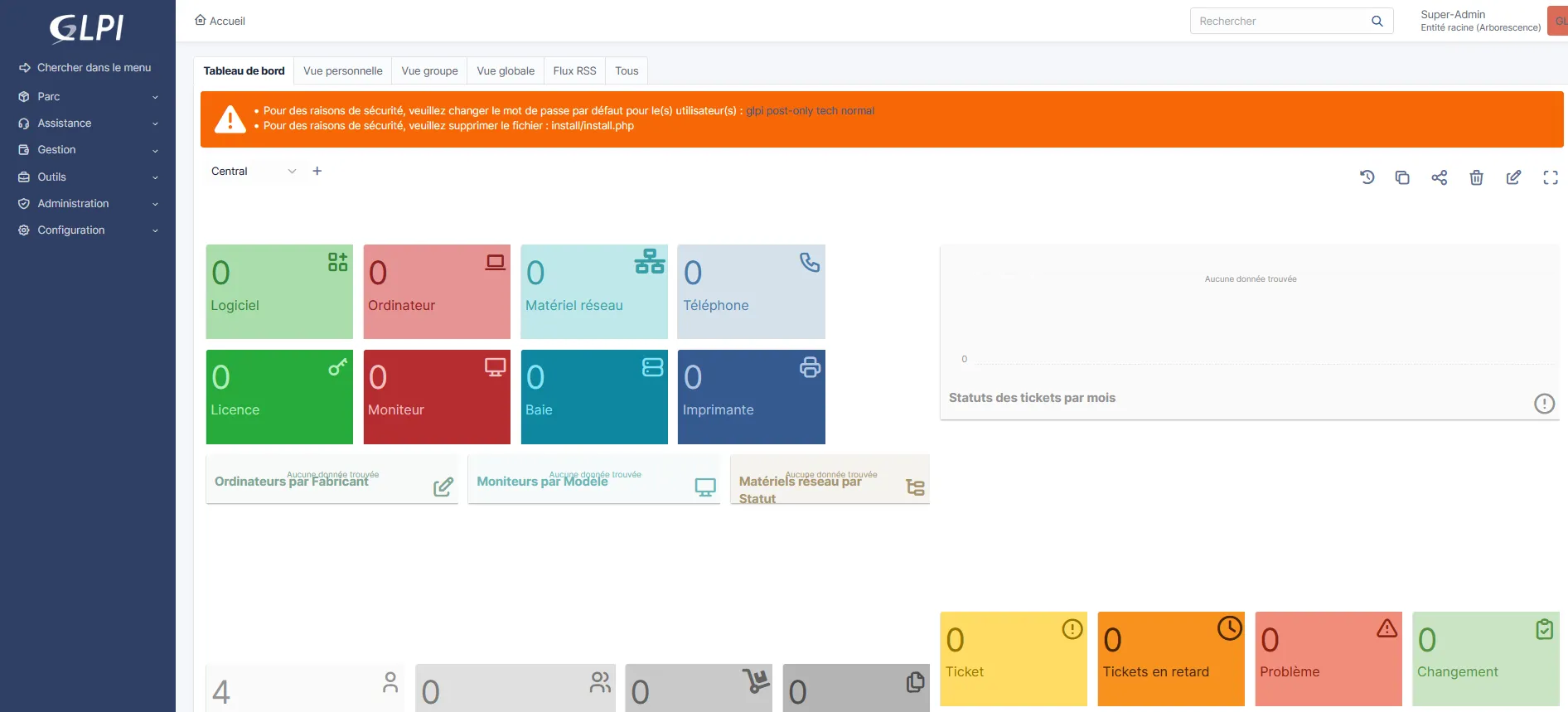Click the red Ordinateur counter tile
The height and width of the screenshot is (712, 1568).
[x=437, y=292]
